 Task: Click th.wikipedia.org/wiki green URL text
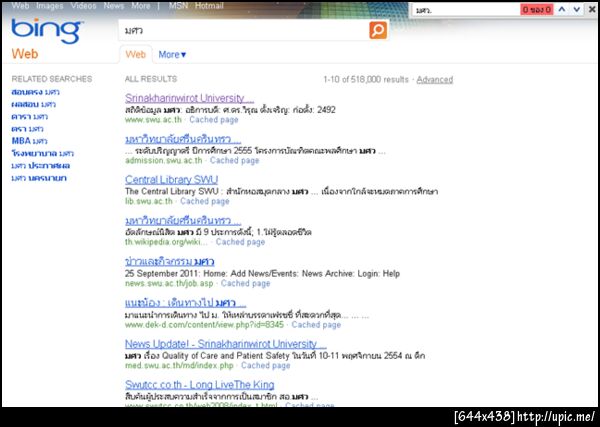166,242
